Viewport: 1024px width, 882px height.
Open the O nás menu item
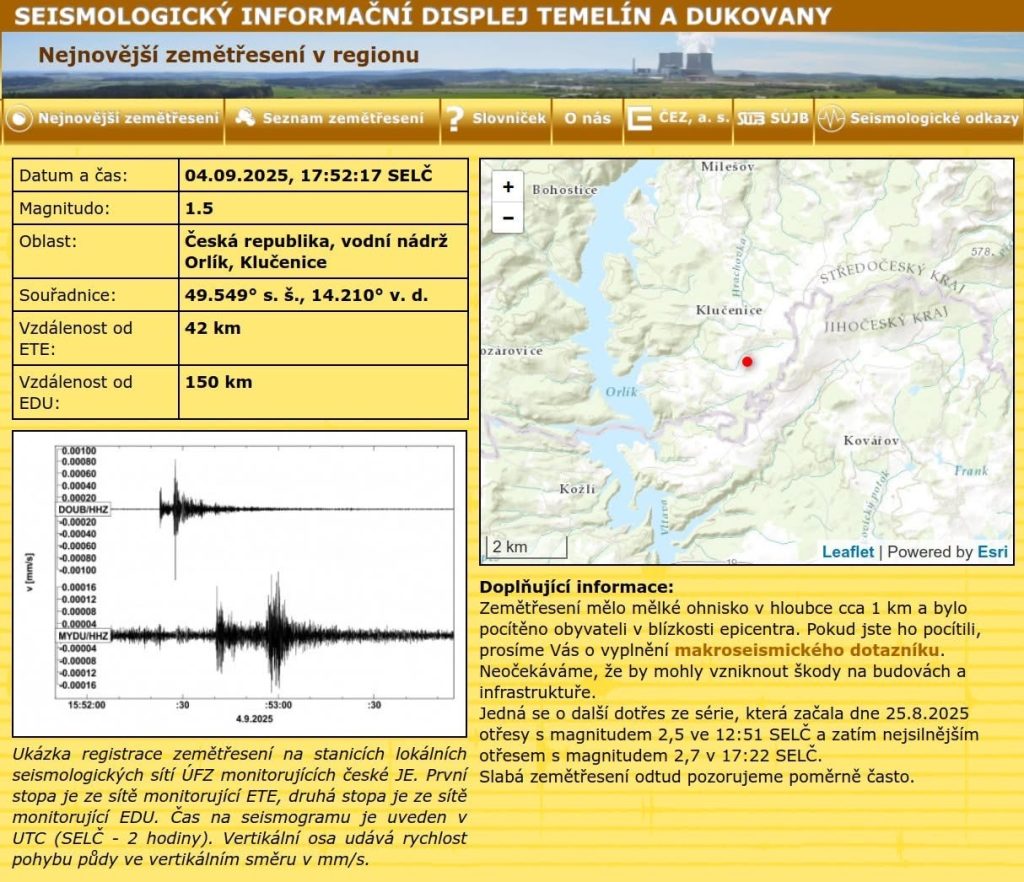(587, 119)
